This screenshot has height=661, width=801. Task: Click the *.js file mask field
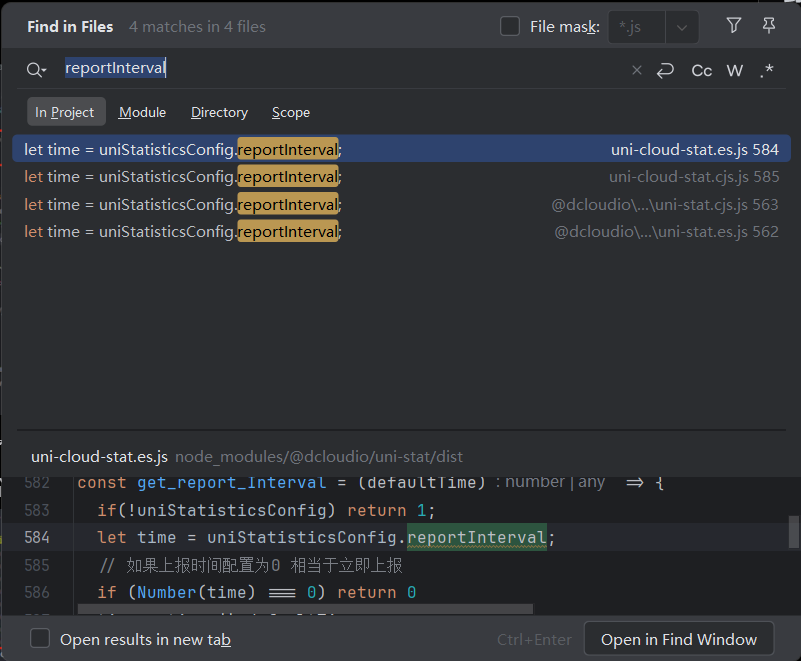pos(636,27)
